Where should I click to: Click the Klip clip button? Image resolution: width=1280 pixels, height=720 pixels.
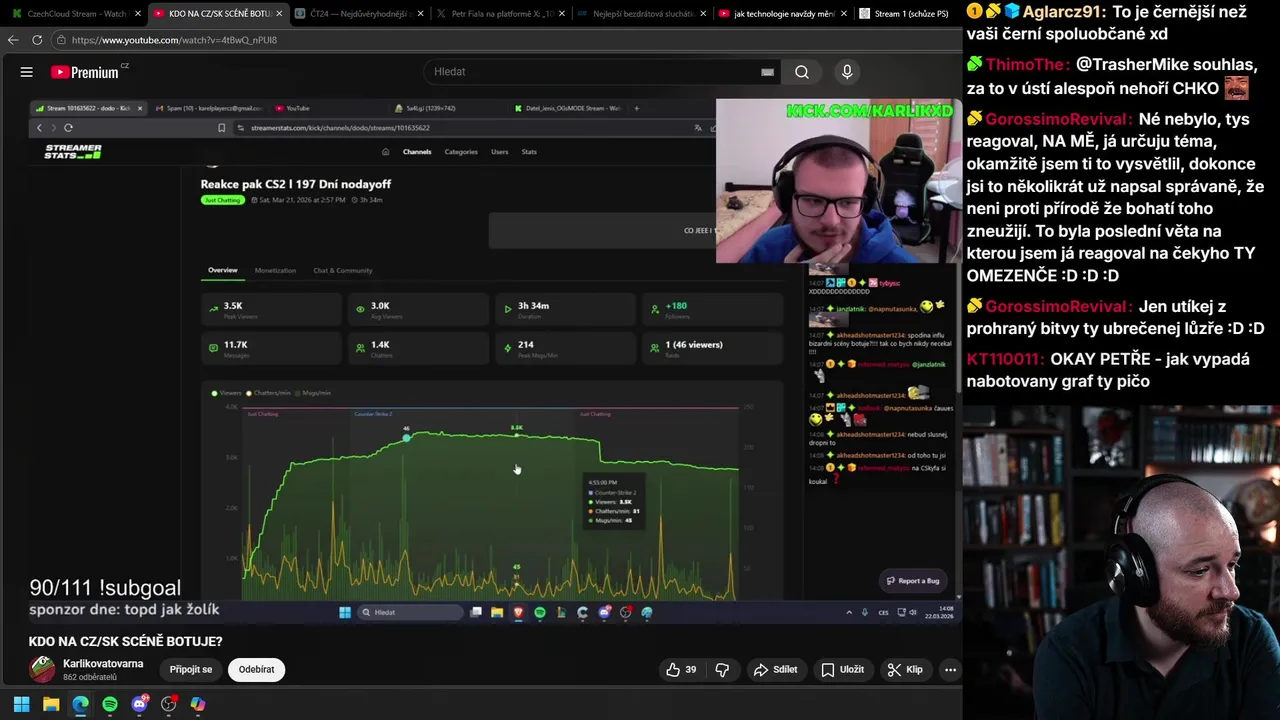[905, 670]
